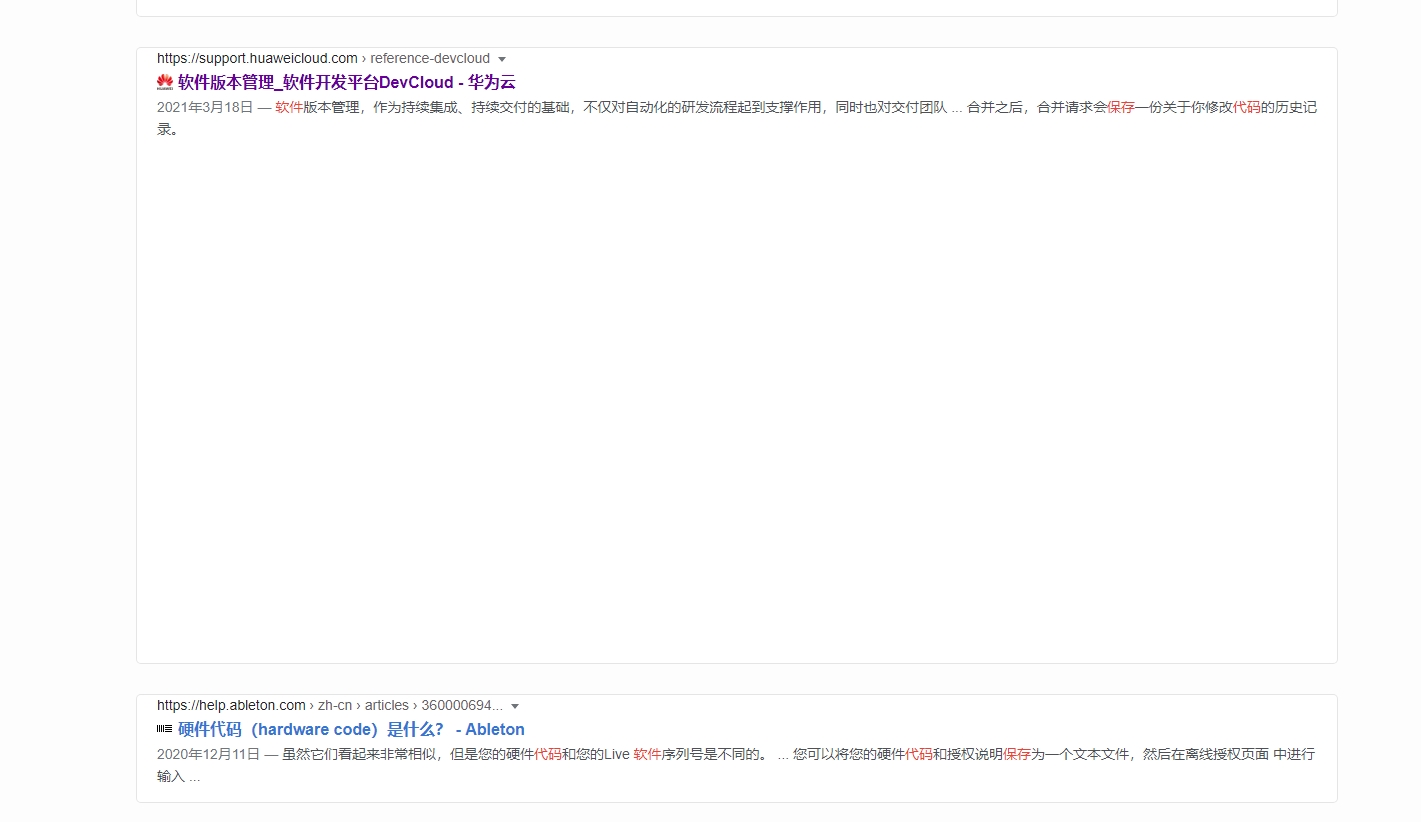1421x822 pixels.
Task: Click the Ableton favicon beside the hardware code result
Action: 164,729
